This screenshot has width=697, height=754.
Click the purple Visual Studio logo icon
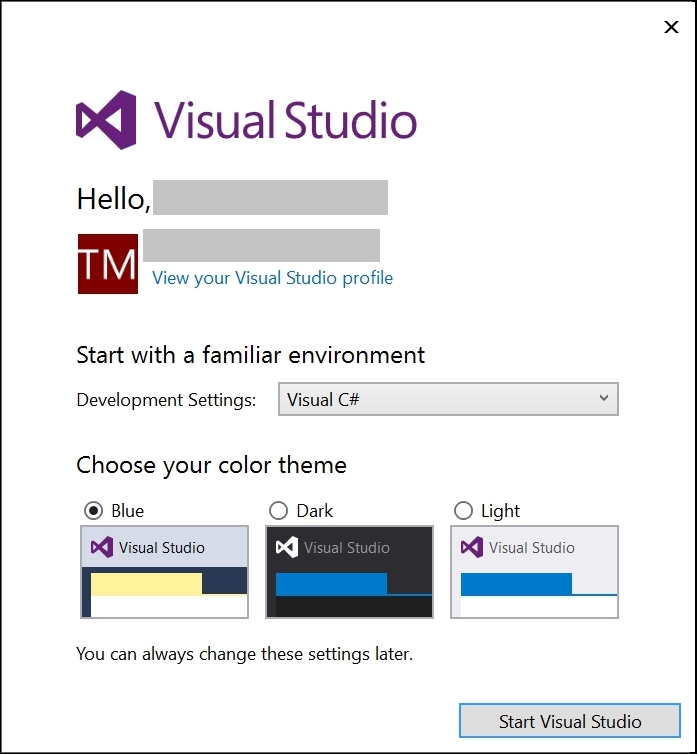click(106, 120)
